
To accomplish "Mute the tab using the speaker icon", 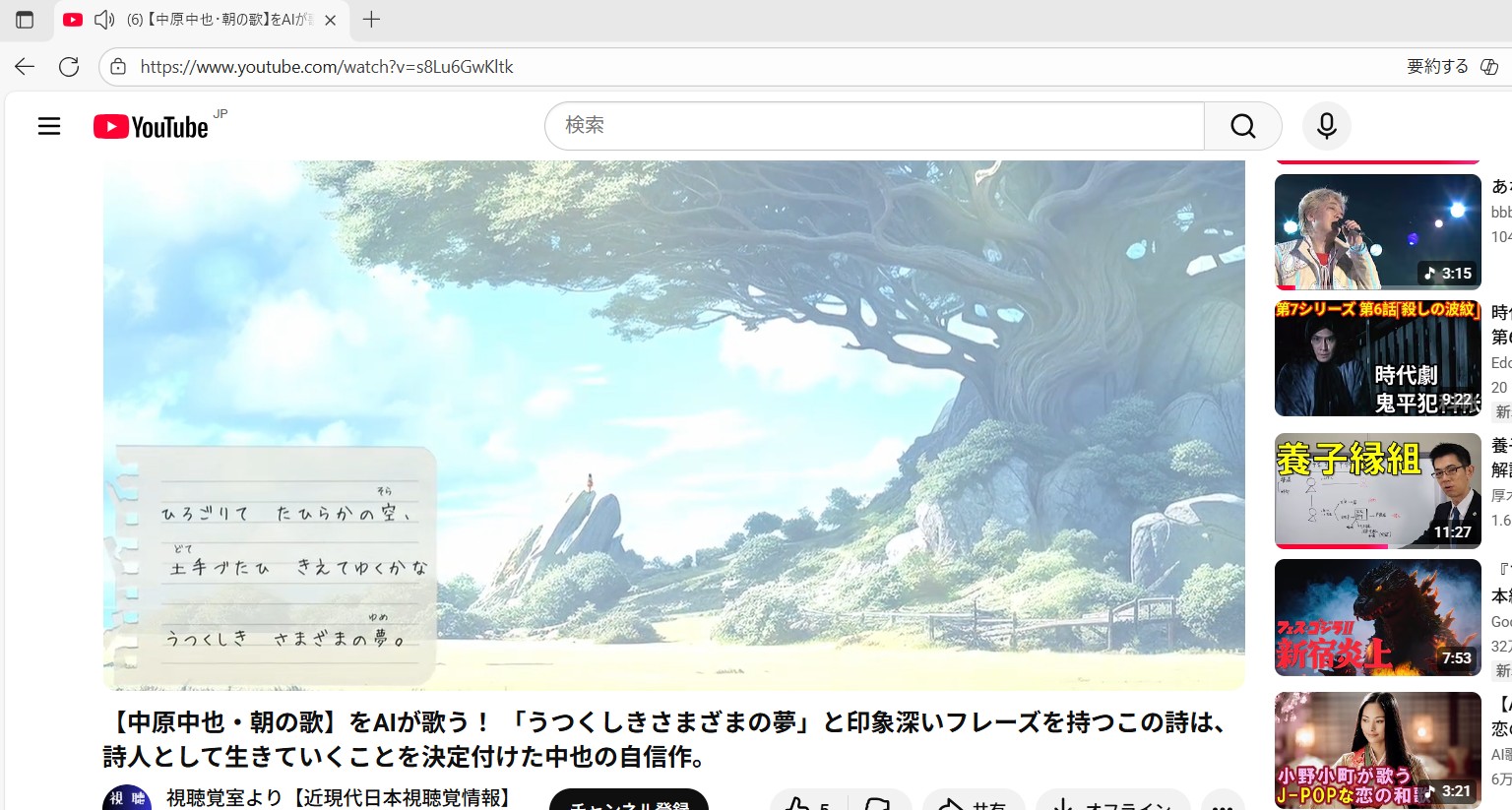I will tap(104, 20).
